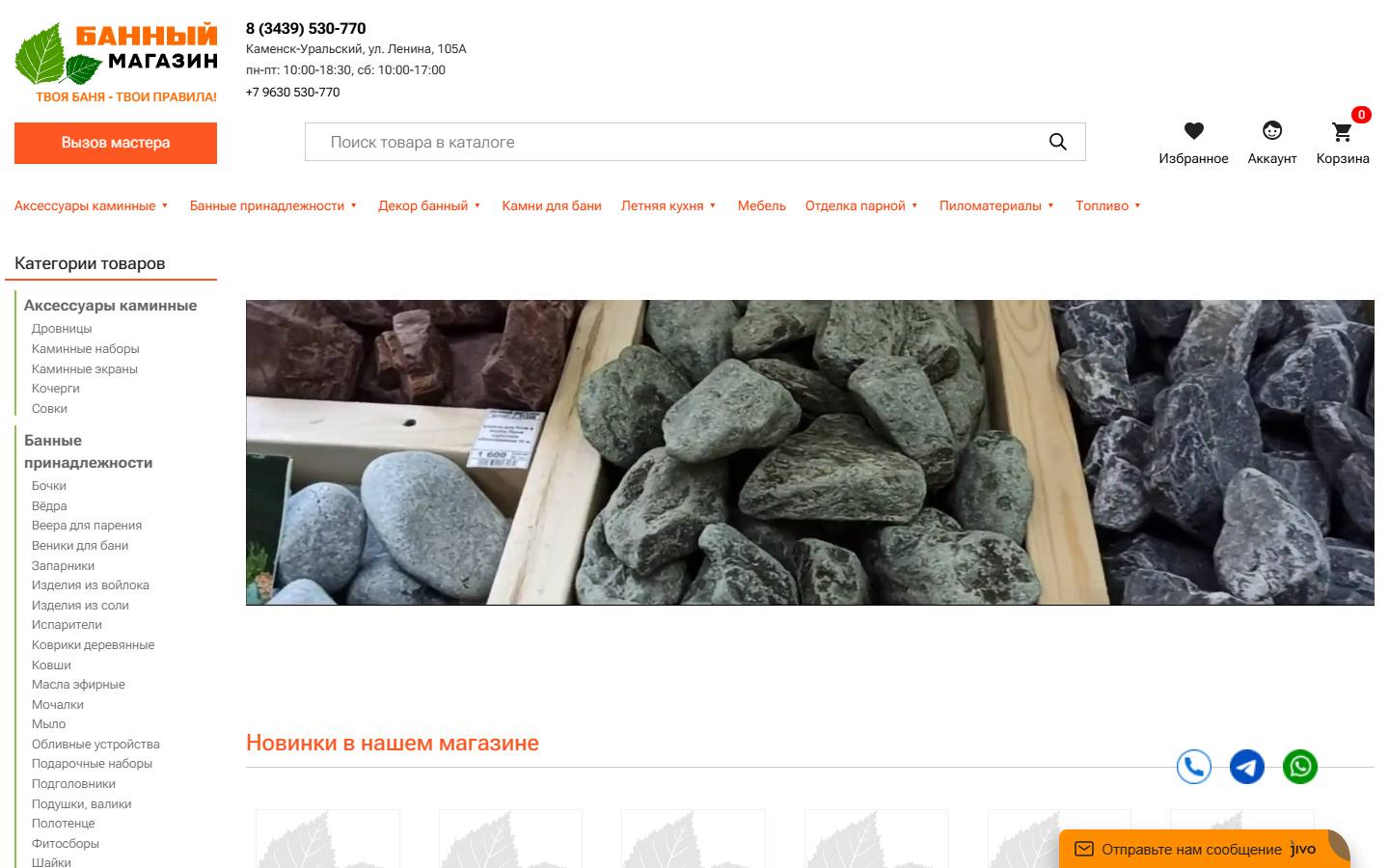
Task: Click the search magnifier icon
Action: click(x=1058, y=142)
